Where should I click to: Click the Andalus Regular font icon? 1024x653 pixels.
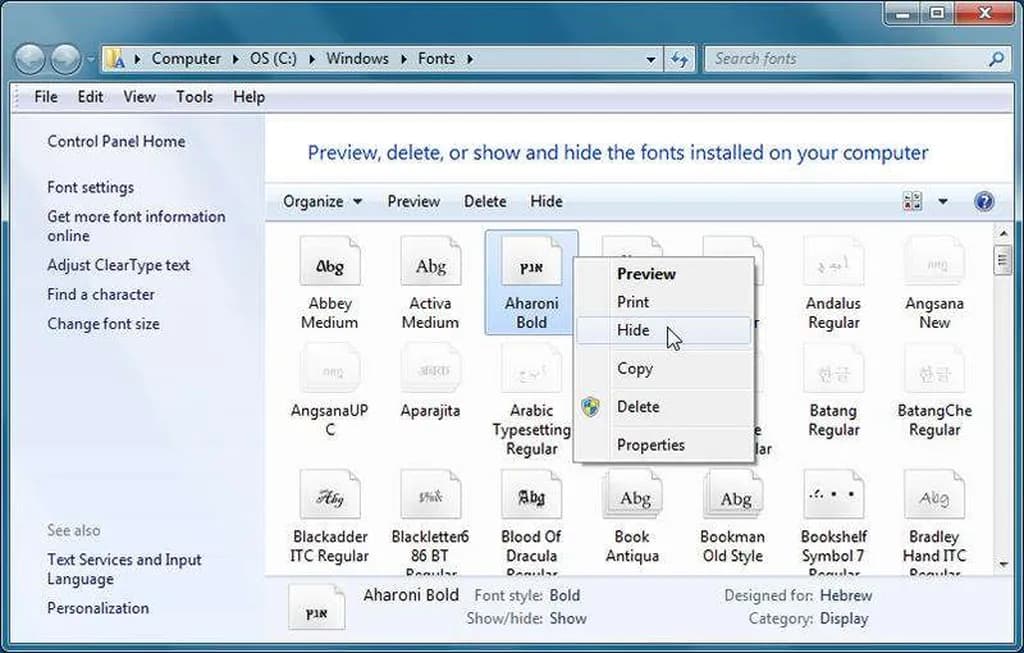click(833, 267)
